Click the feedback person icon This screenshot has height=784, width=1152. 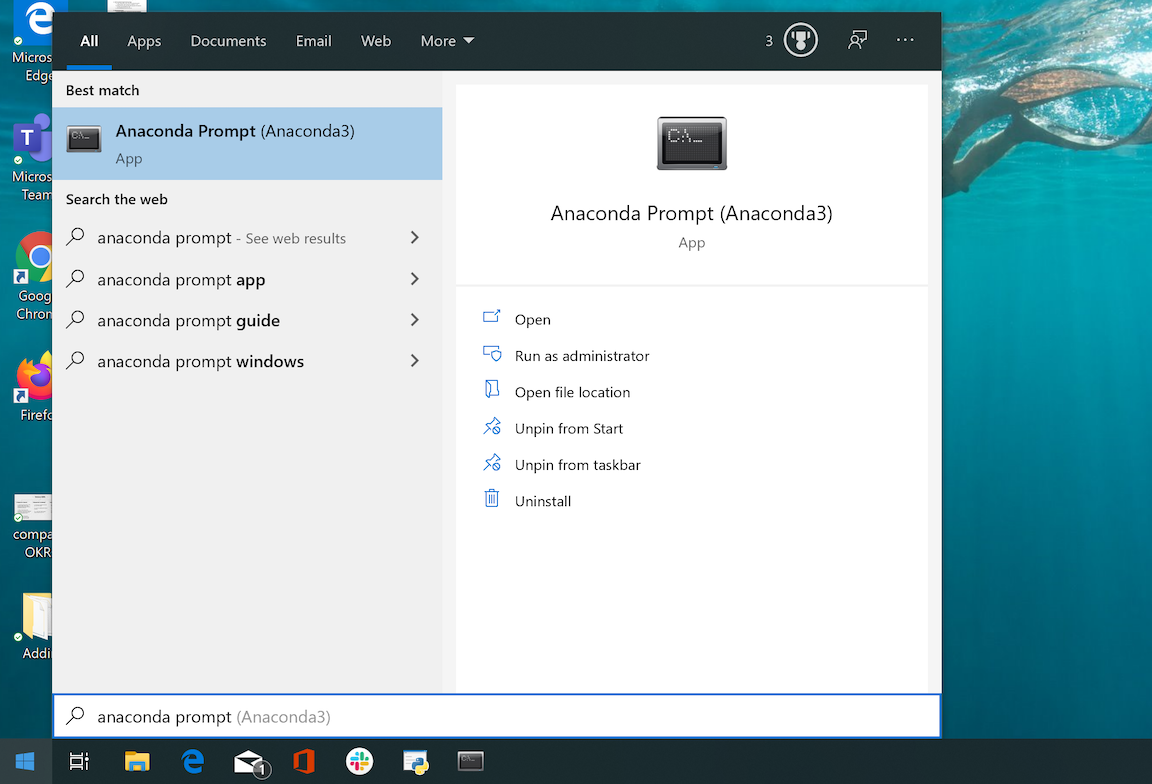point(857,40)
